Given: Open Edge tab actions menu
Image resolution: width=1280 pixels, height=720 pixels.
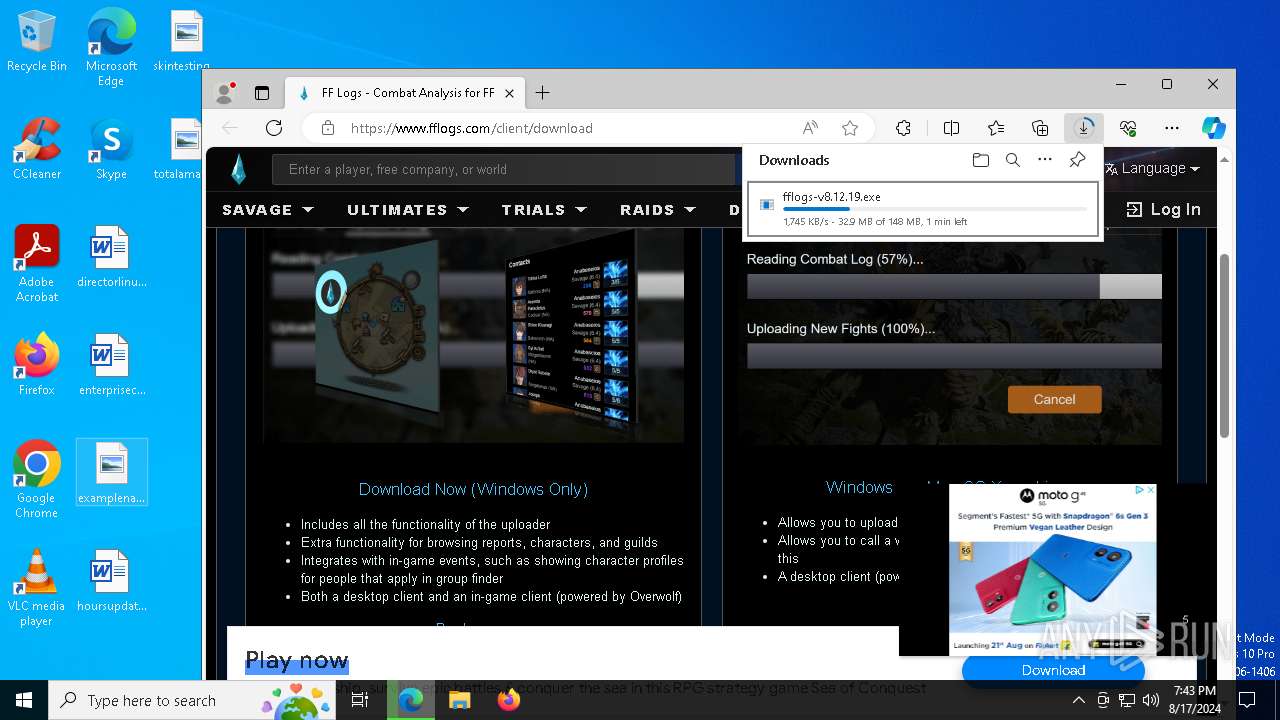Looking at the screenshot, I should [x=262, y=93].
